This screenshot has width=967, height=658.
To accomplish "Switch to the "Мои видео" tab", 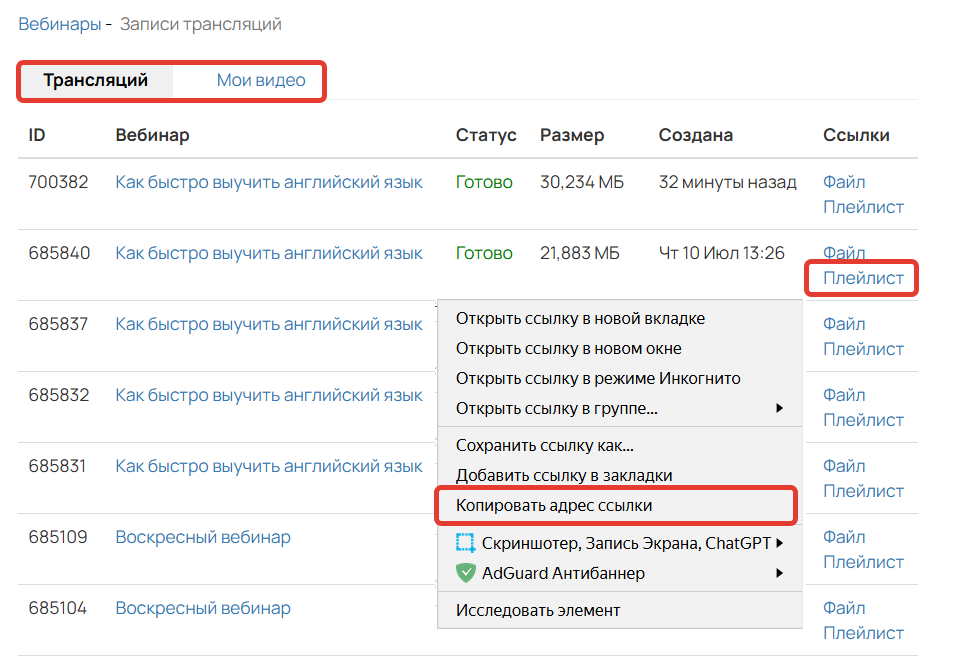I will [261, 80].
